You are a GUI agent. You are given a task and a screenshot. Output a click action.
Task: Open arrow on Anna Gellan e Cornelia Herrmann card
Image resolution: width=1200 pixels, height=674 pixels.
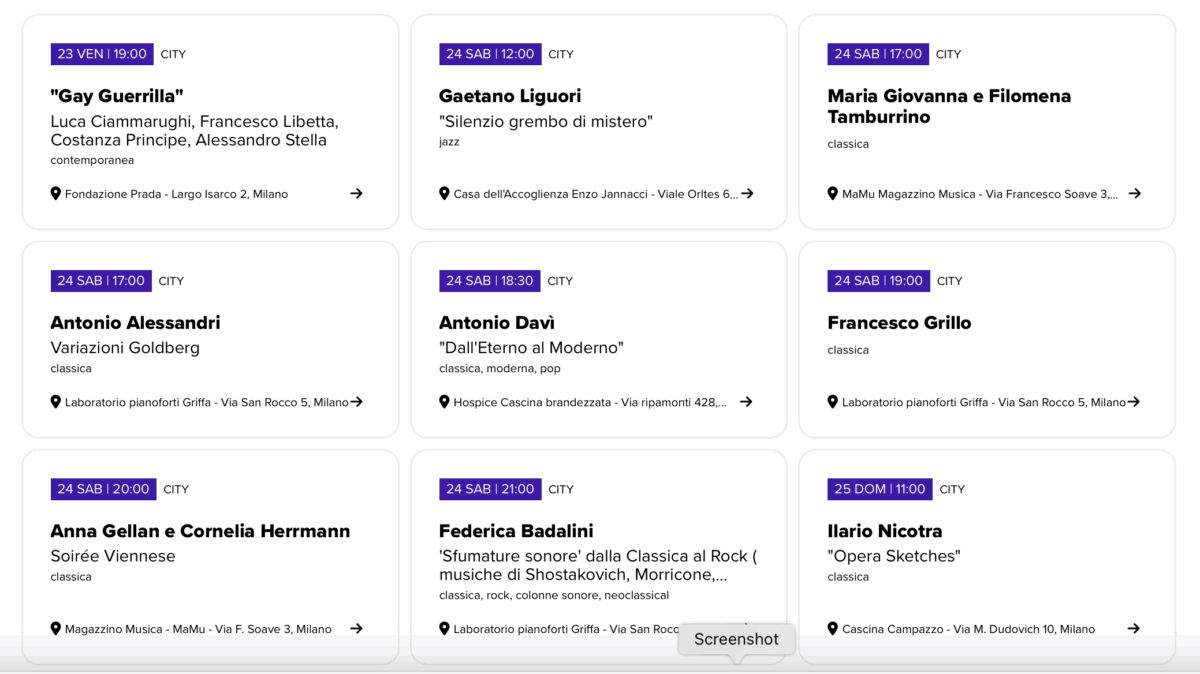pyautogui.click(x=356, y=629)
